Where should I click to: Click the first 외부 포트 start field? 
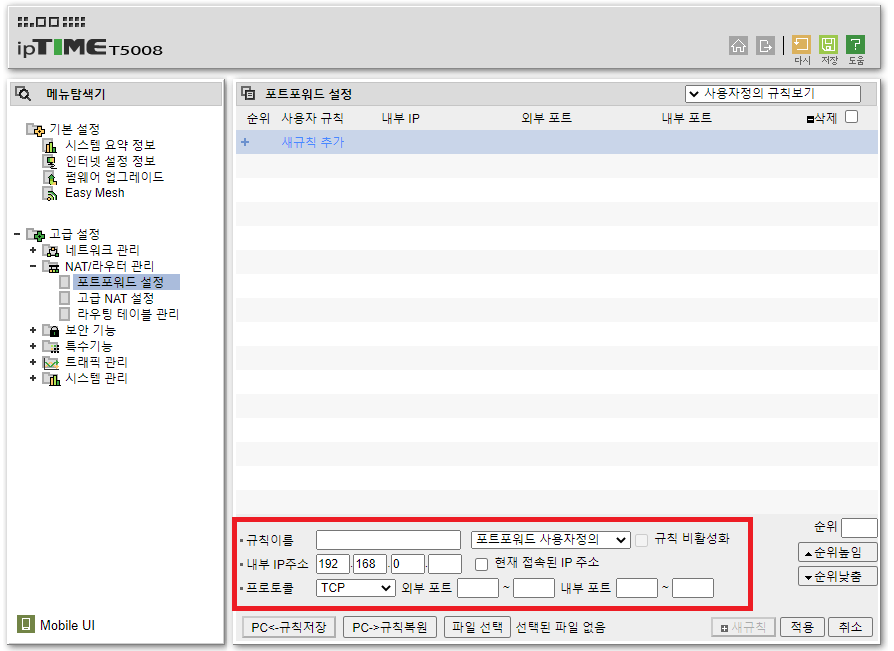pos(478,588)
